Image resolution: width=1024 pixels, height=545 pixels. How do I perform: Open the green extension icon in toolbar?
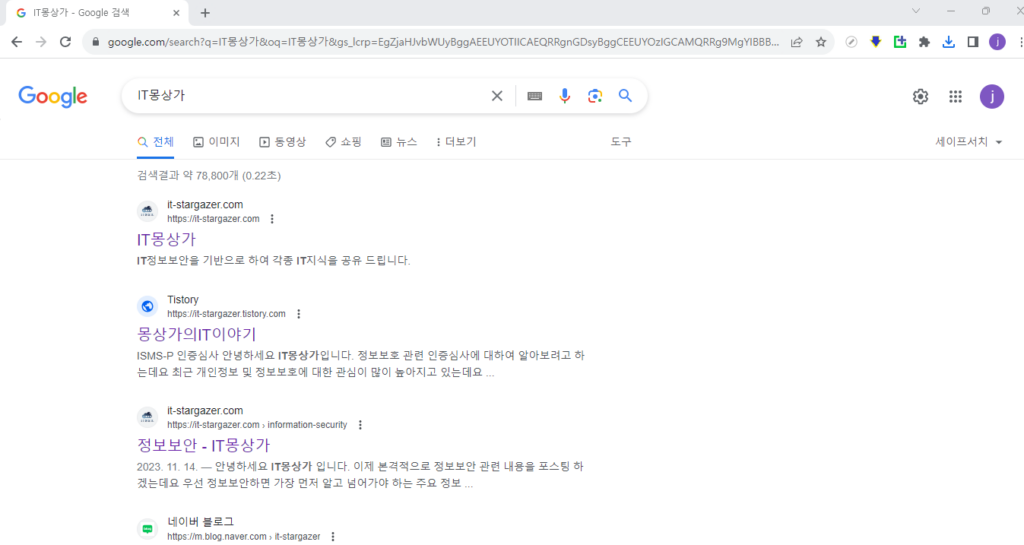coord(900,42)
